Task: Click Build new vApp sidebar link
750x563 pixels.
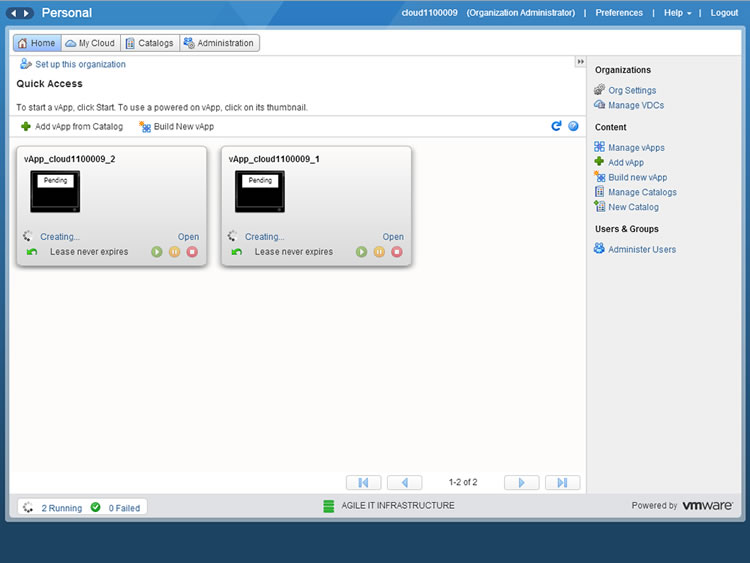Action: tap(638, 177)
